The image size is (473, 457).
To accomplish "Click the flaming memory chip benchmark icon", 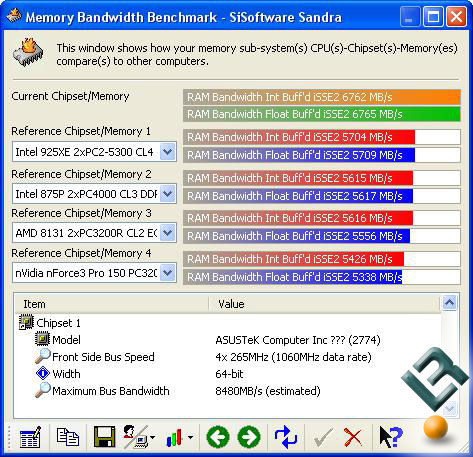I will tap(28, 52).
